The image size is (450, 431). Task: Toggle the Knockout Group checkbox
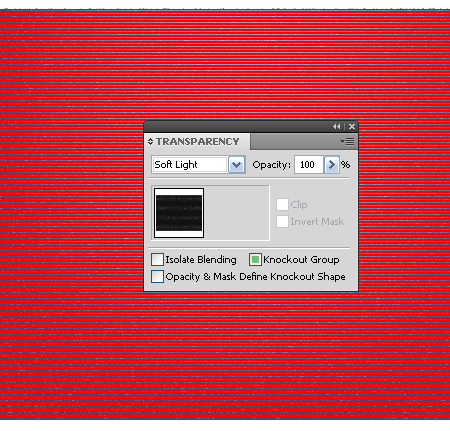(255, 259)
